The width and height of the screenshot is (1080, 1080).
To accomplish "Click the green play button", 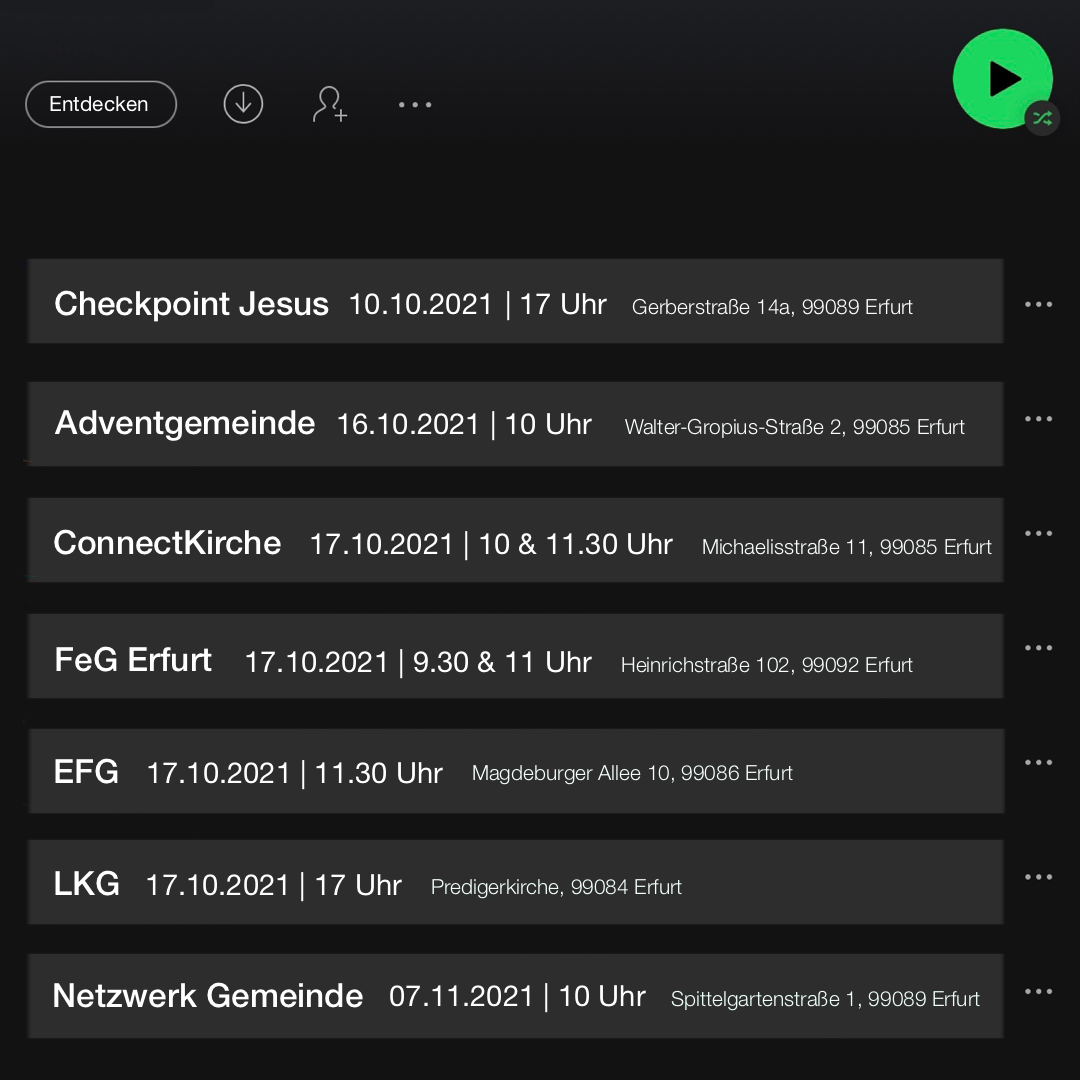I will pos(1002,79).
